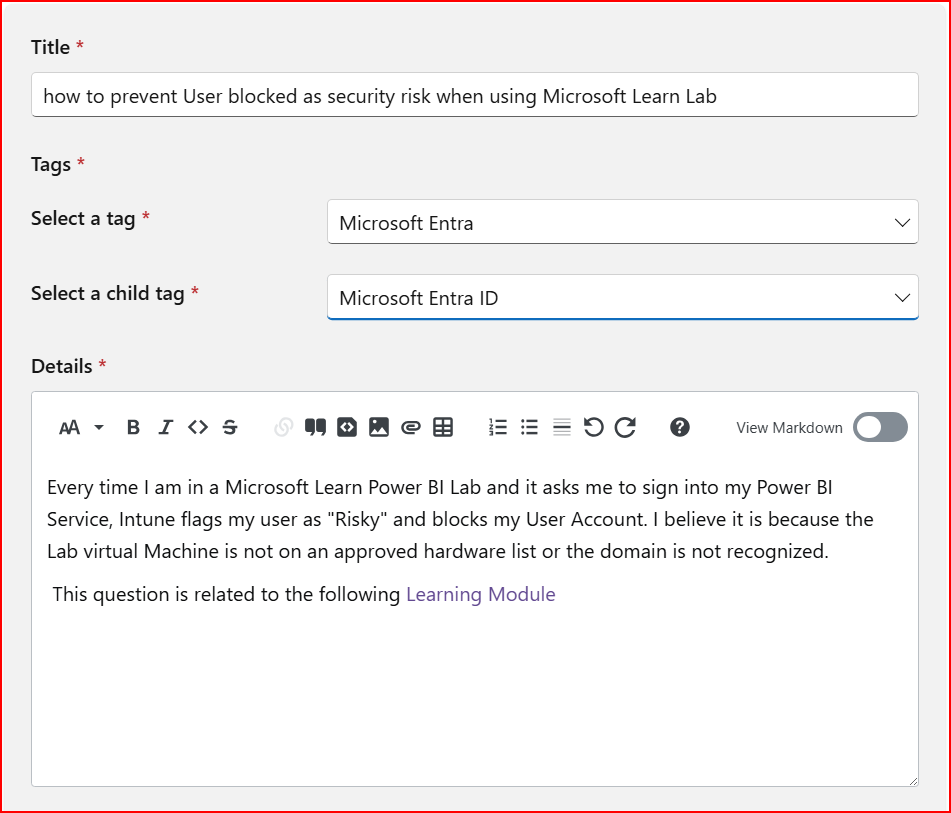The image size is (951, 813).
Task: Insert a code block
Action: pos(347,428)
